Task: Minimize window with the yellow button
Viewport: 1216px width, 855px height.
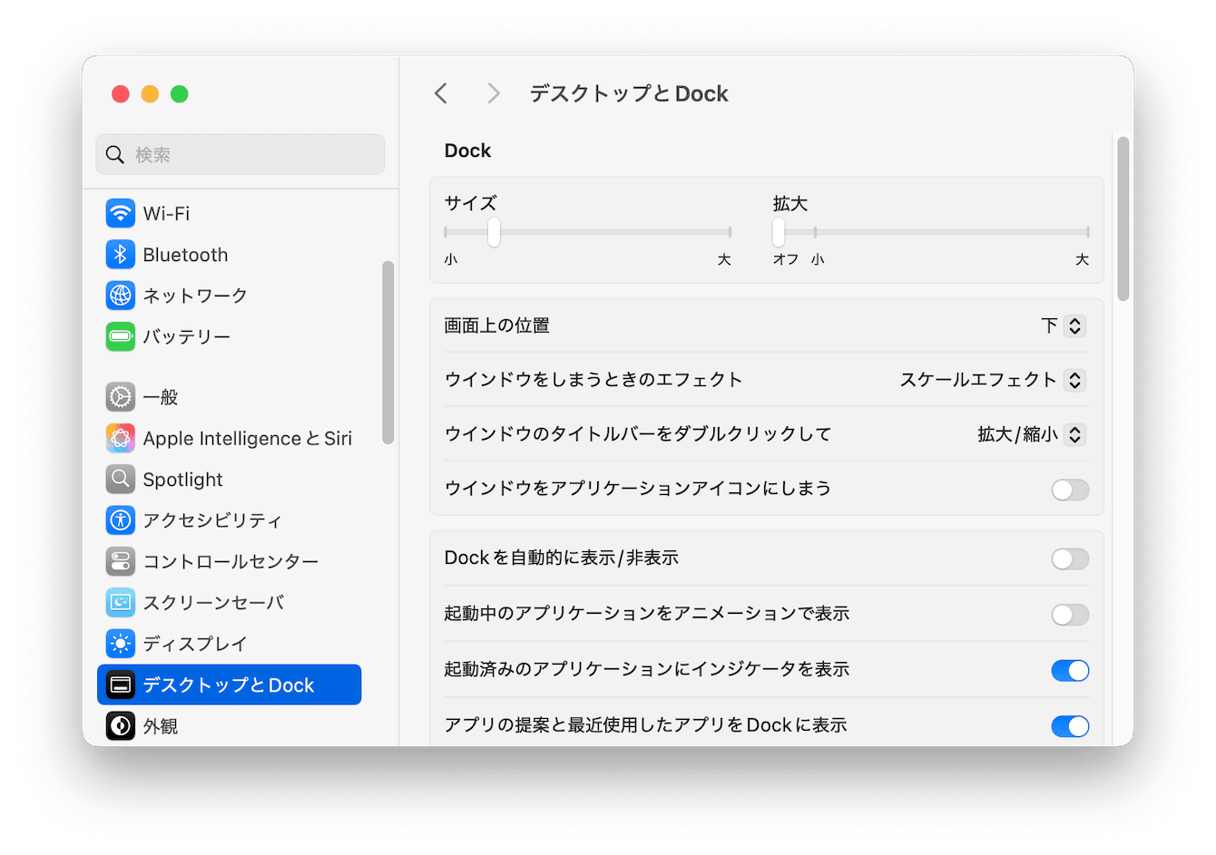Action: [150, 94]
